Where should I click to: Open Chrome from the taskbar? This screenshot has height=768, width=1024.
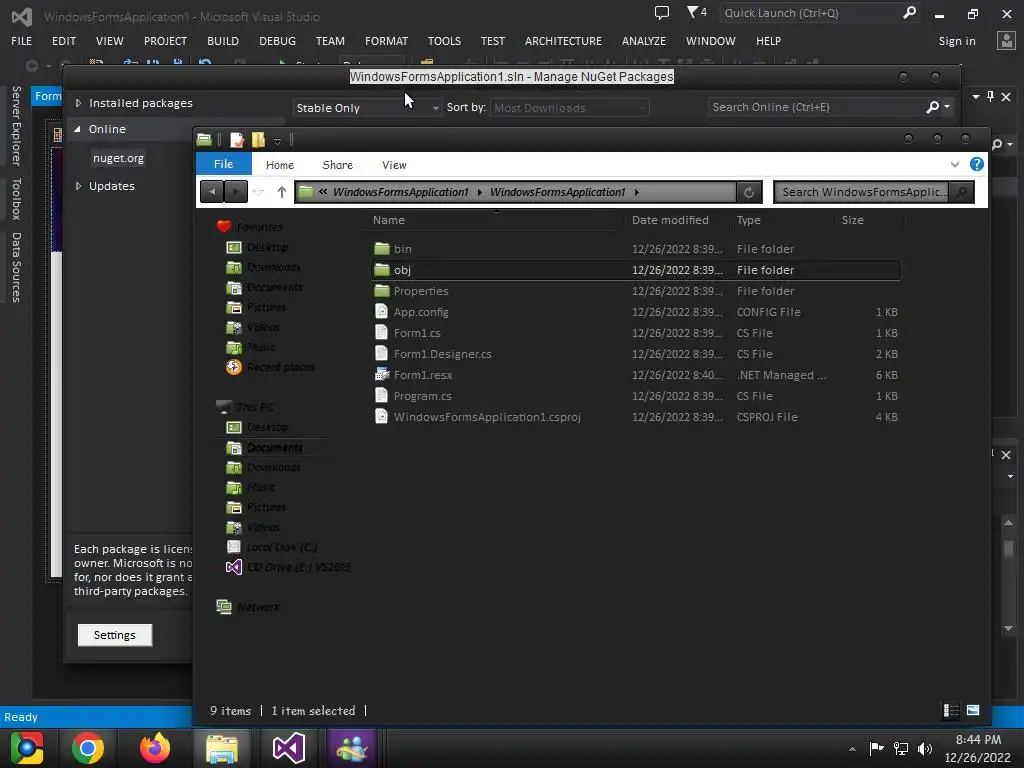tap(88, 748)
